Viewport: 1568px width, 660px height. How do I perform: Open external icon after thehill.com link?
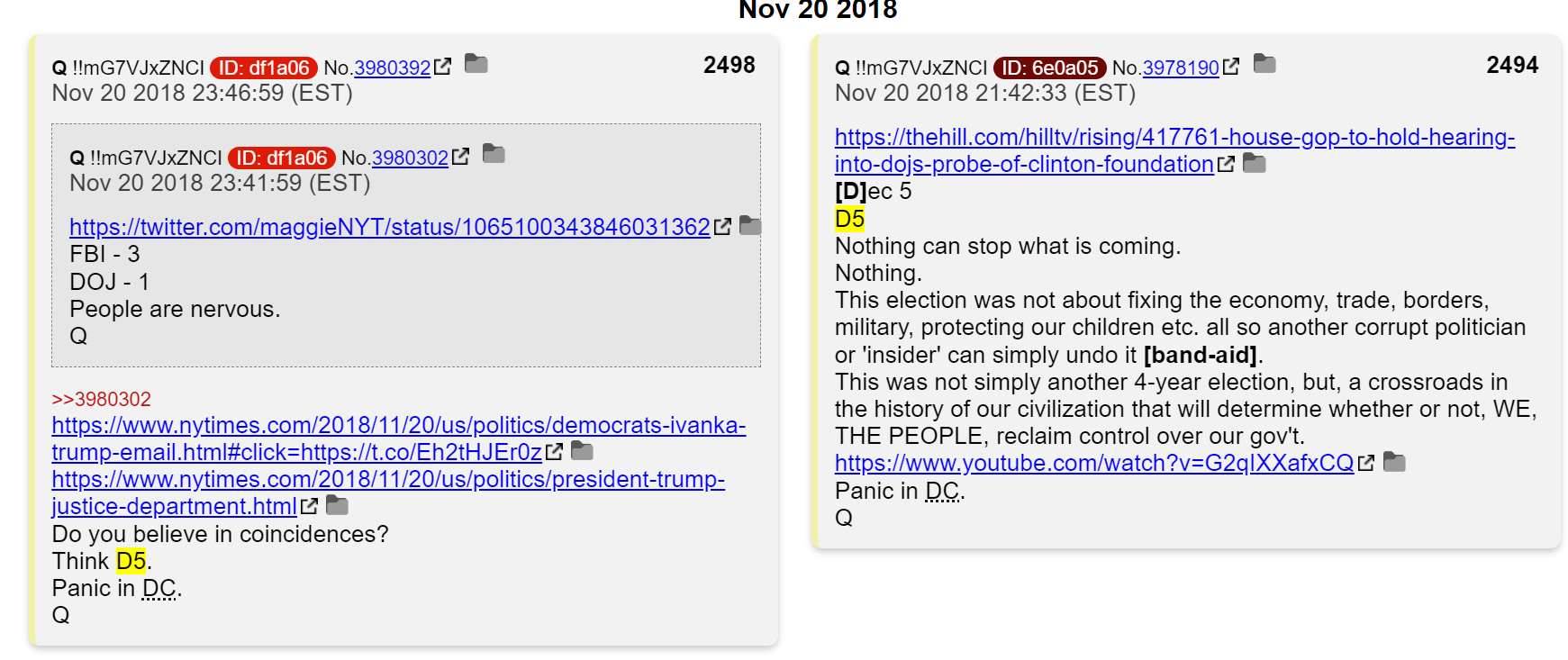(x=1226, y=164)
